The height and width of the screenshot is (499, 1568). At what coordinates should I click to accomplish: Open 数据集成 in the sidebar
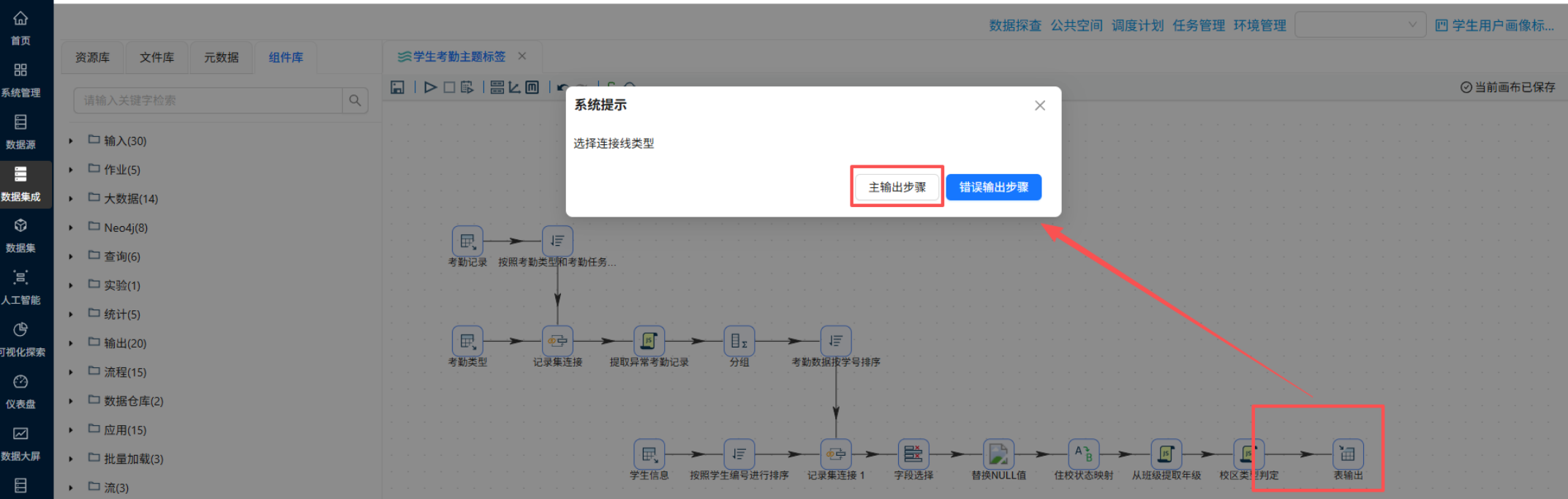20,184
